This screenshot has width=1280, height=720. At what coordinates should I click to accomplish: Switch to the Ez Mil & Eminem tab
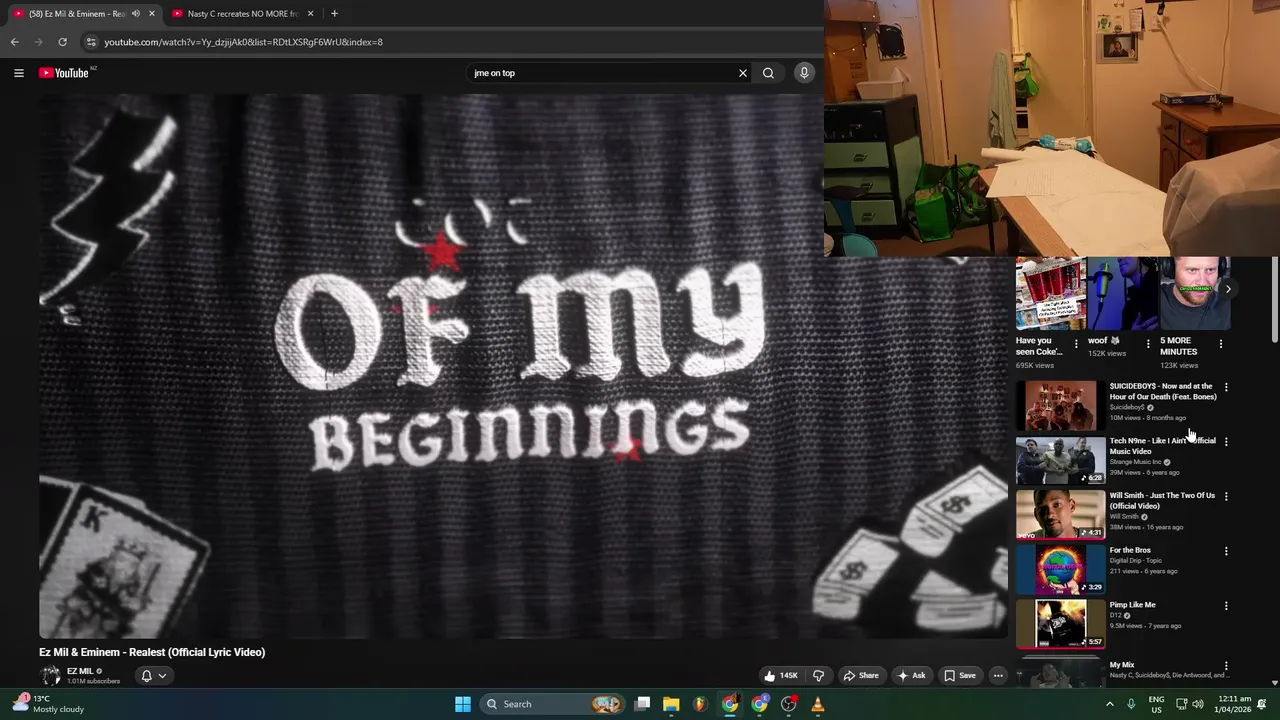[76, 14]
